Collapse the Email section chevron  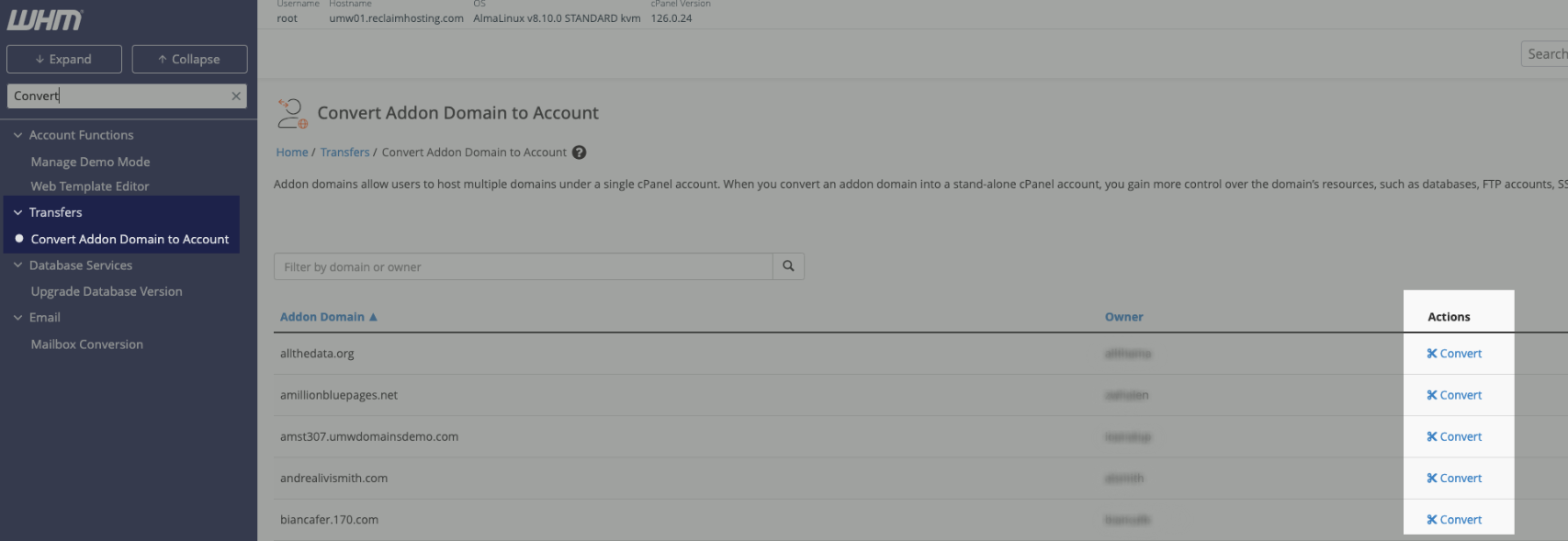pyautogui.click(x=17, y=318)
